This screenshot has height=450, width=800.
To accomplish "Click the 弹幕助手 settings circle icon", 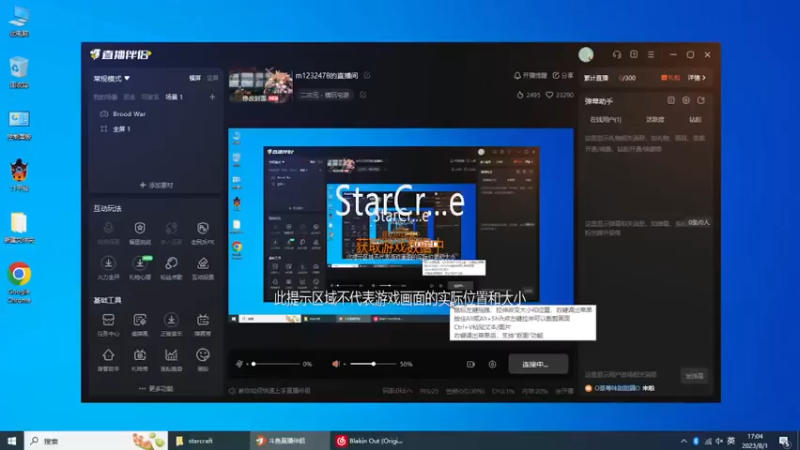I will tap(686, 101).
